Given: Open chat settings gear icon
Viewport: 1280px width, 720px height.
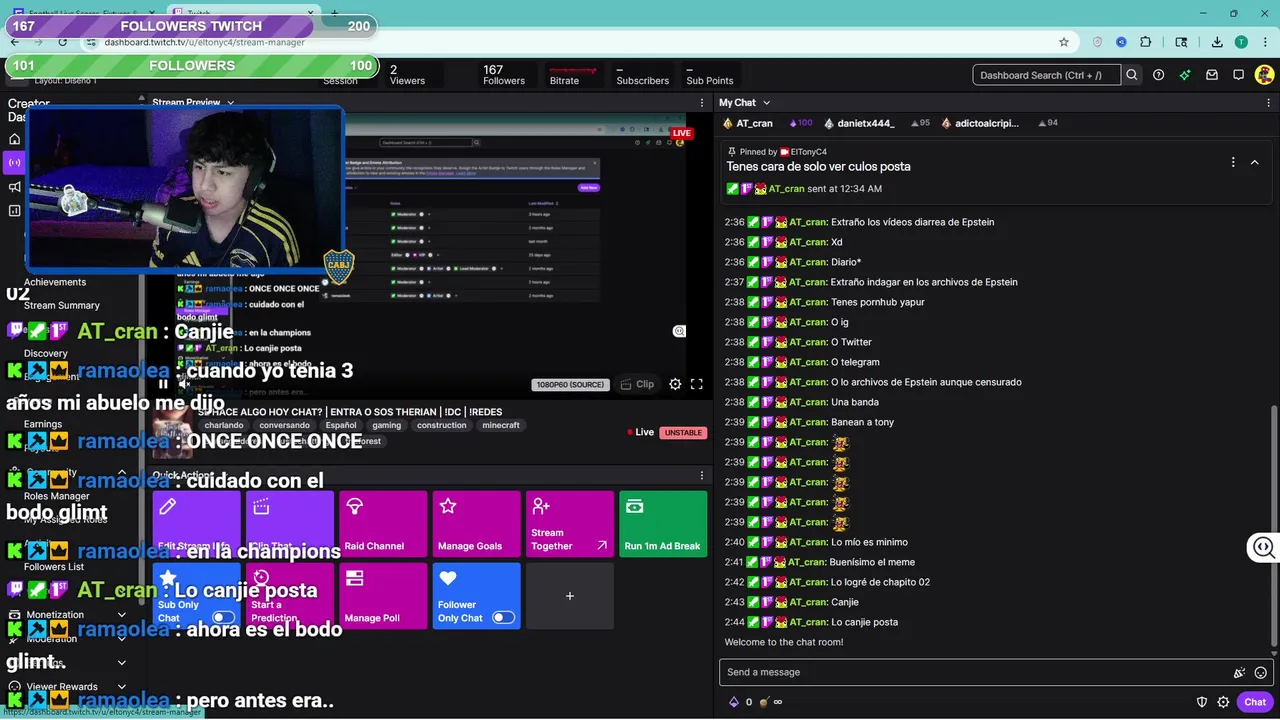Looking at the screenshot, I should [x=1223, y=702].
